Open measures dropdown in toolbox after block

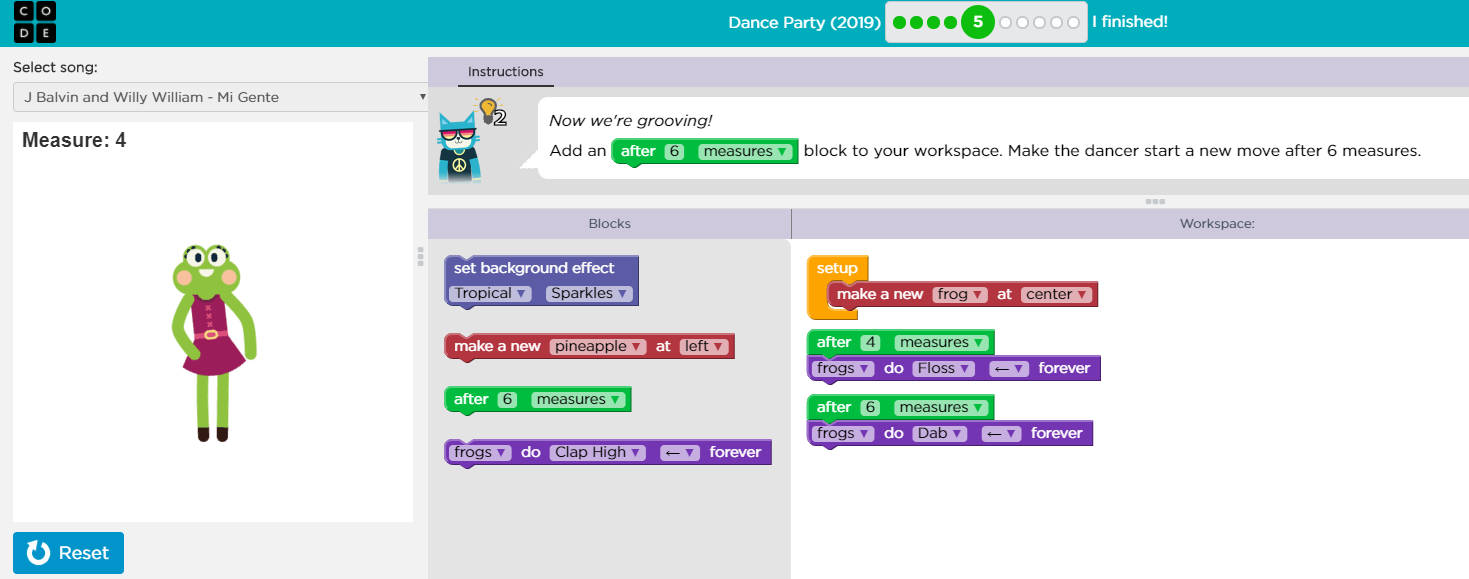click(578, 399)
